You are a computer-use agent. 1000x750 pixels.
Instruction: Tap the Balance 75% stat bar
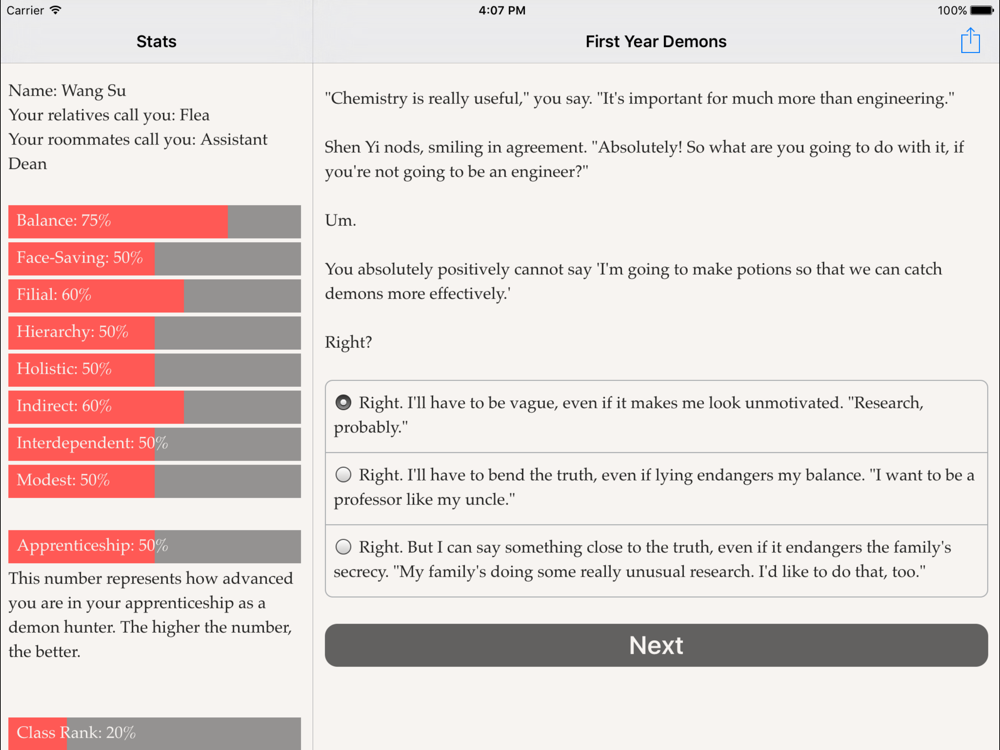click(154, 221)
